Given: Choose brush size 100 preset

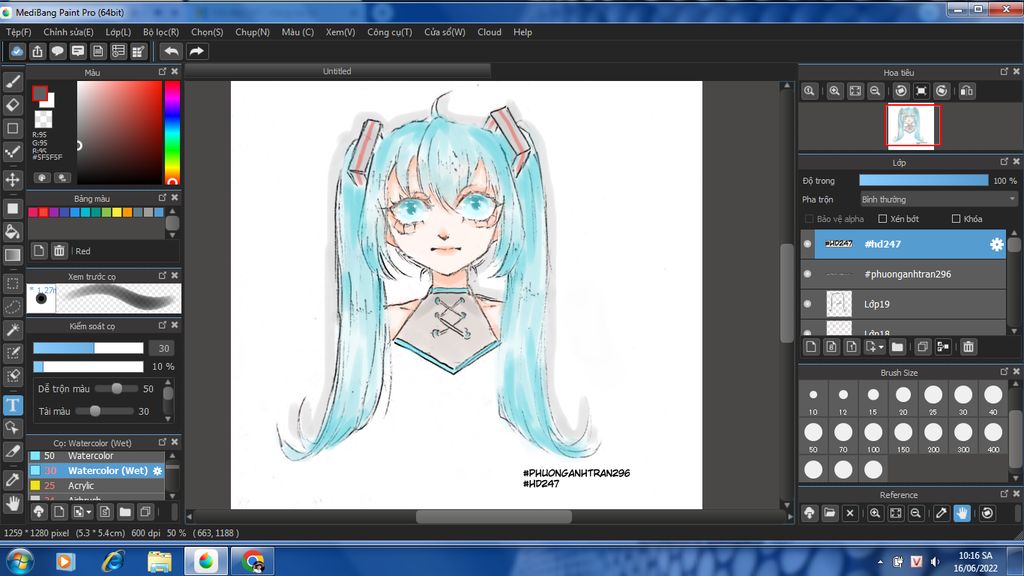Looking at the screenshot, I should [x=873, y=436].
